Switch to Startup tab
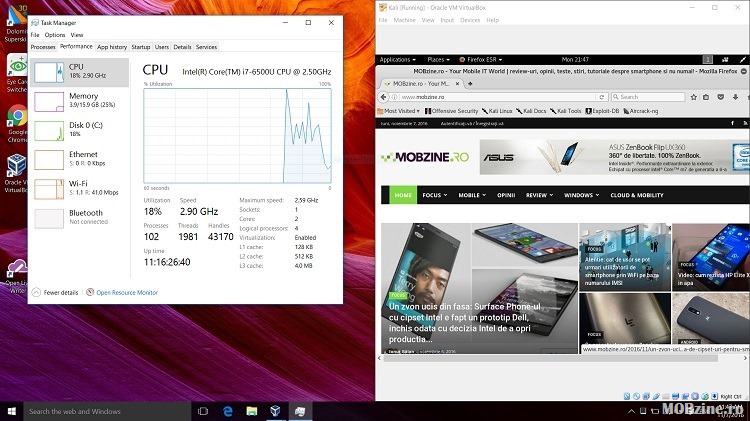 [141, 47]
